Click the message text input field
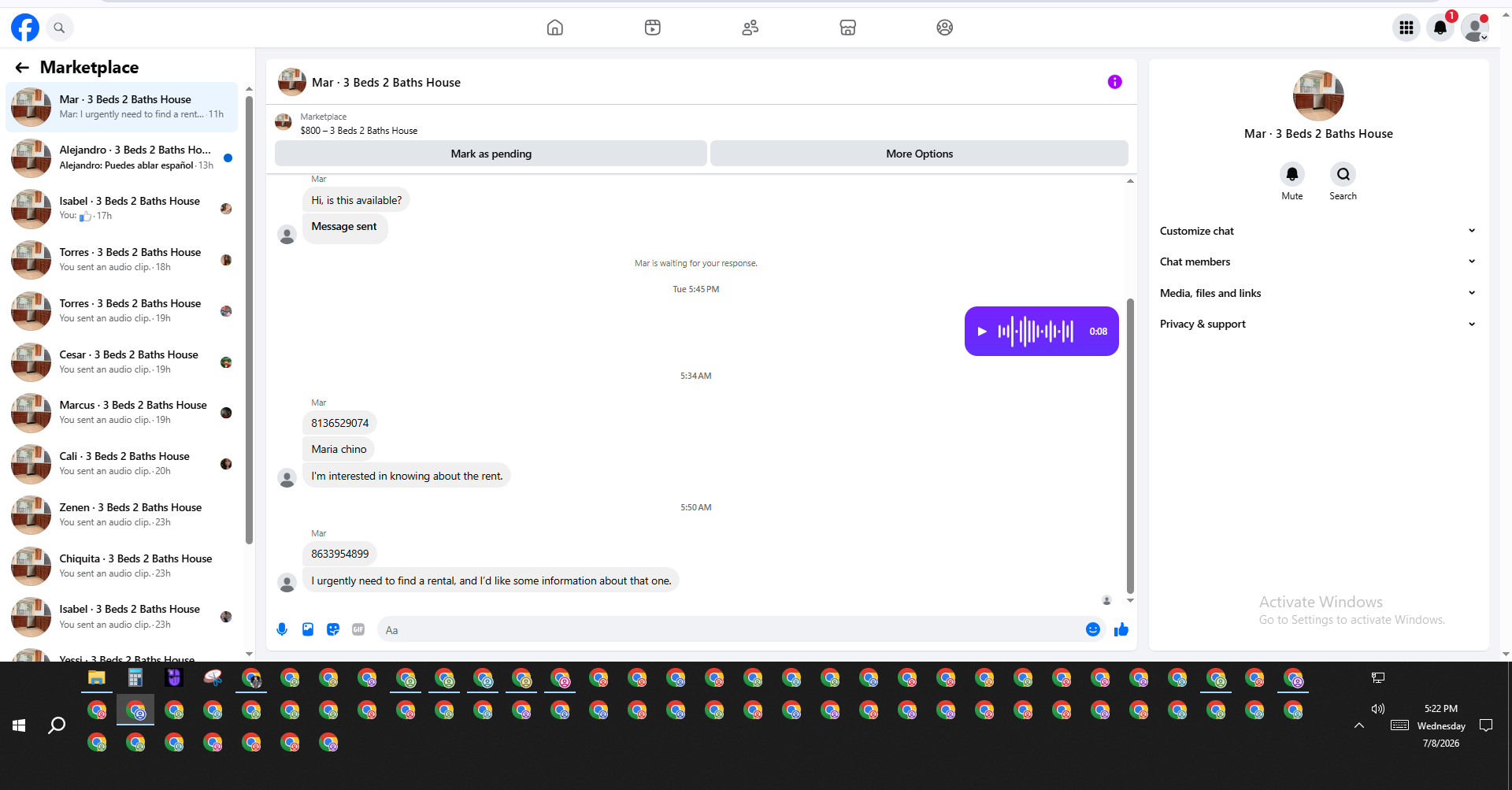Screen dimensions: 1512x790 (732, 629)
